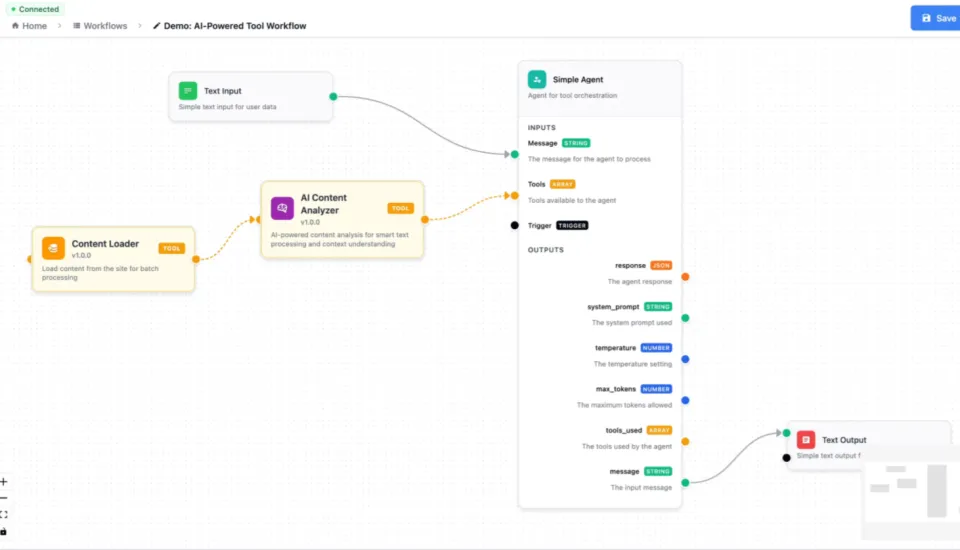
Task: Open Workflows from the breadcrumb
Action: pyautogui.click(x=100, y=26)
